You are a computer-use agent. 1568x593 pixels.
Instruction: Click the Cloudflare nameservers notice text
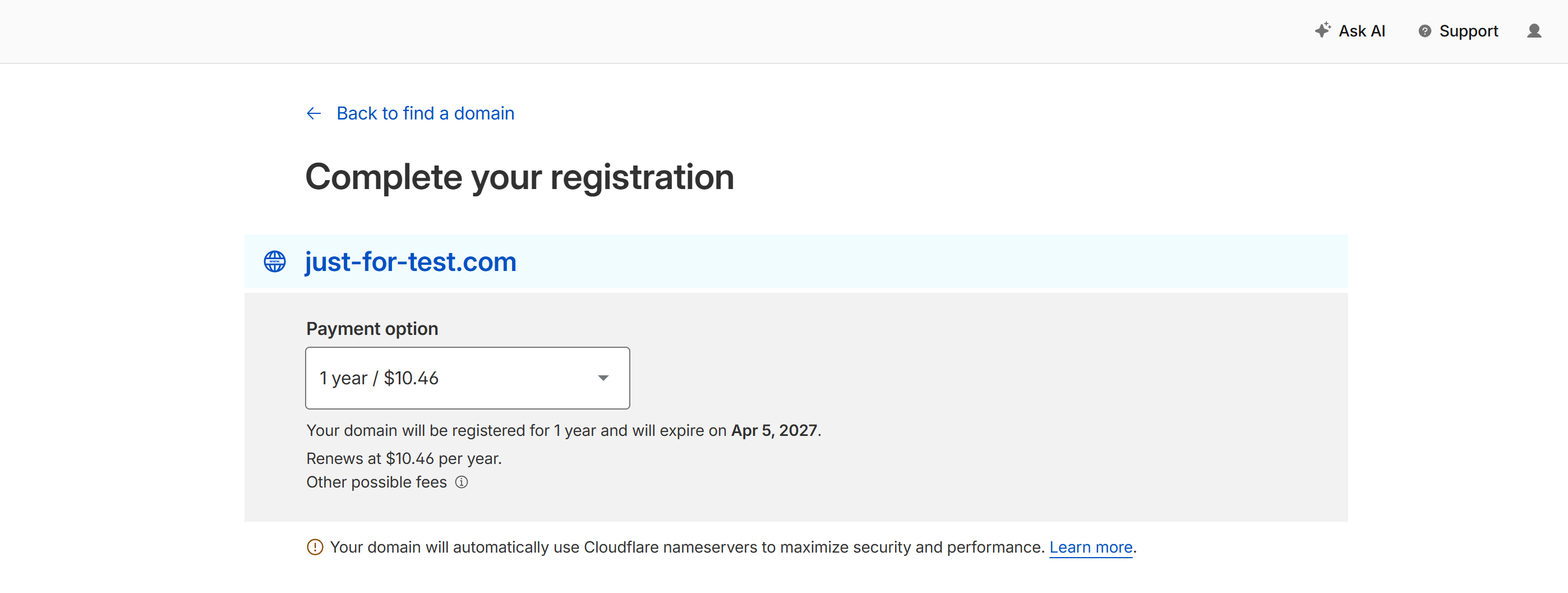(686, 548)
